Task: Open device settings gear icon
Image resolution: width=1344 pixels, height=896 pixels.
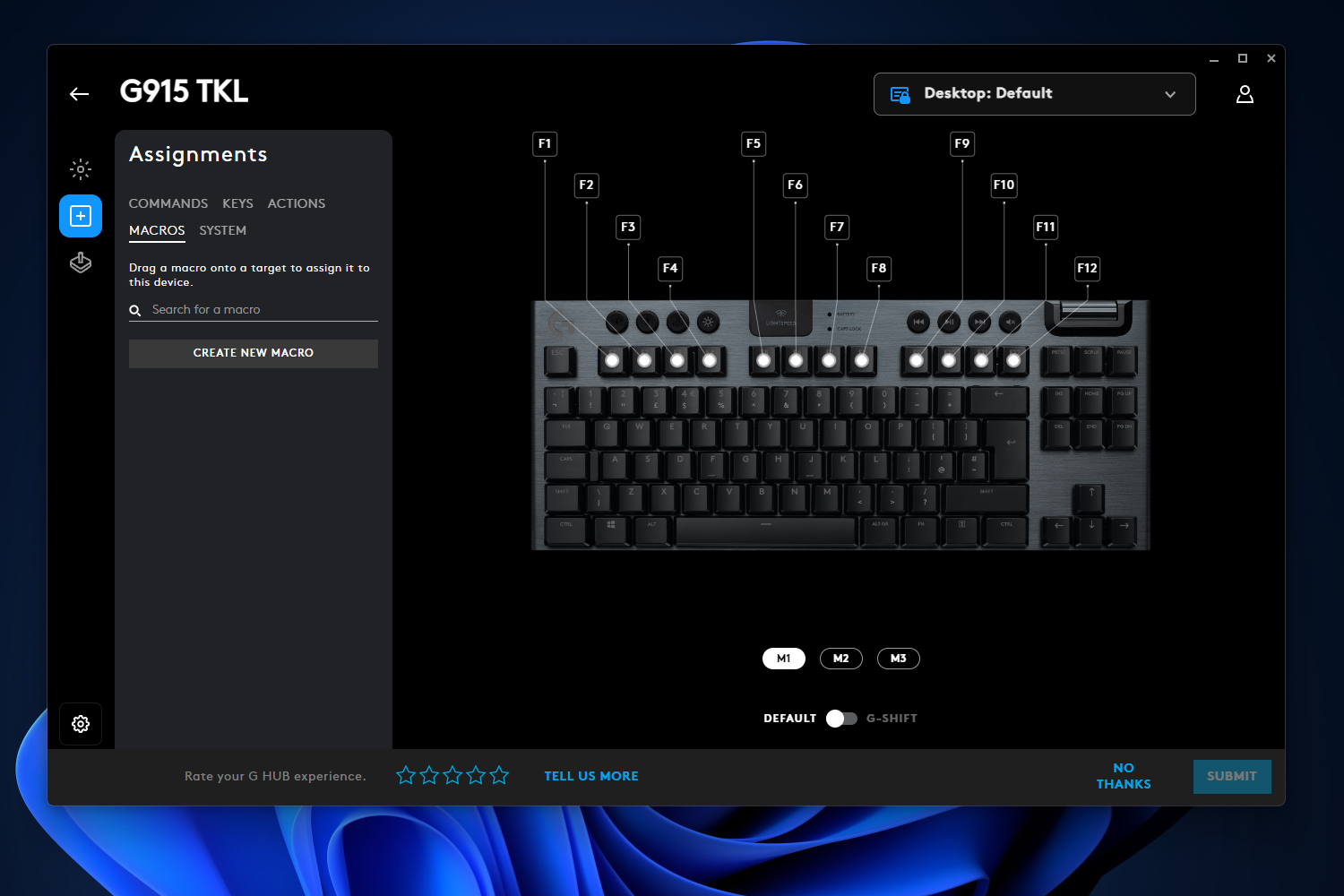Action: [x=81, y=724]
